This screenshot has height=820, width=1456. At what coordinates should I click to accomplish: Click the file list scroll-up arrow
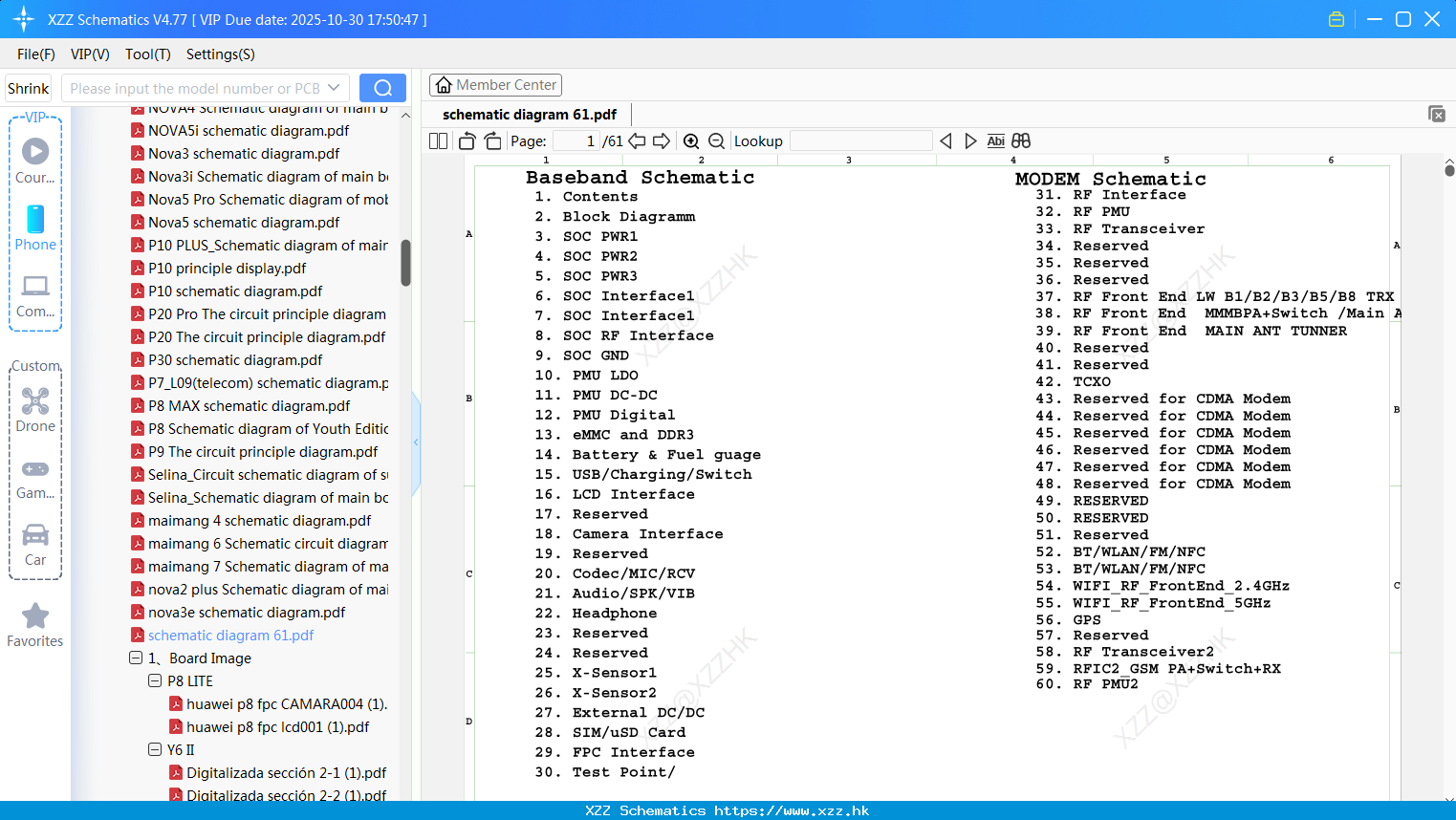point(405,116)
